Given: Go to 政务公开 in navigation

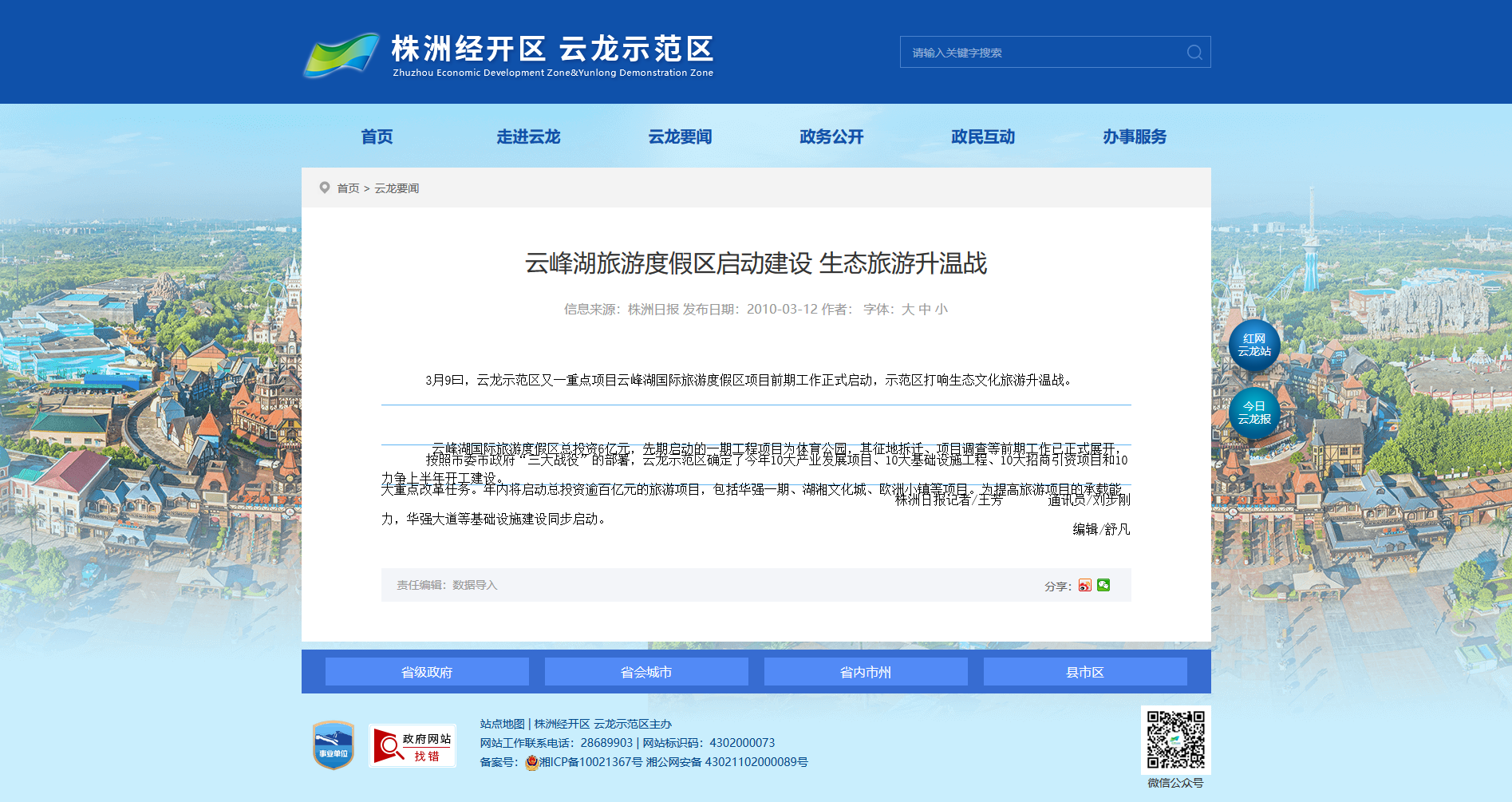Looking at the screenshot, I should [831, 136].
